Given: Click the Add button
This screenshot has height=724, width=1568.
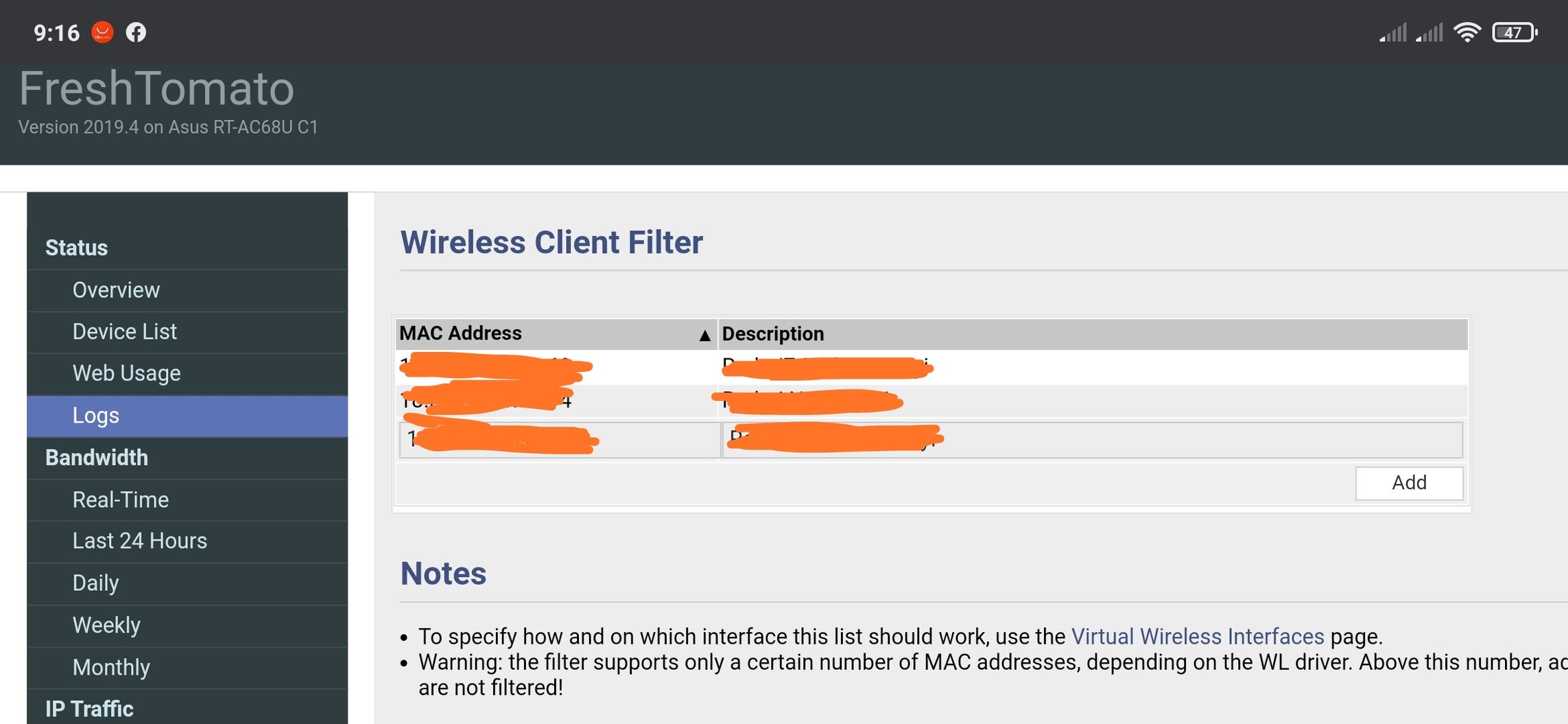Looking at the screenshot, I should (x=1409, y=482).
